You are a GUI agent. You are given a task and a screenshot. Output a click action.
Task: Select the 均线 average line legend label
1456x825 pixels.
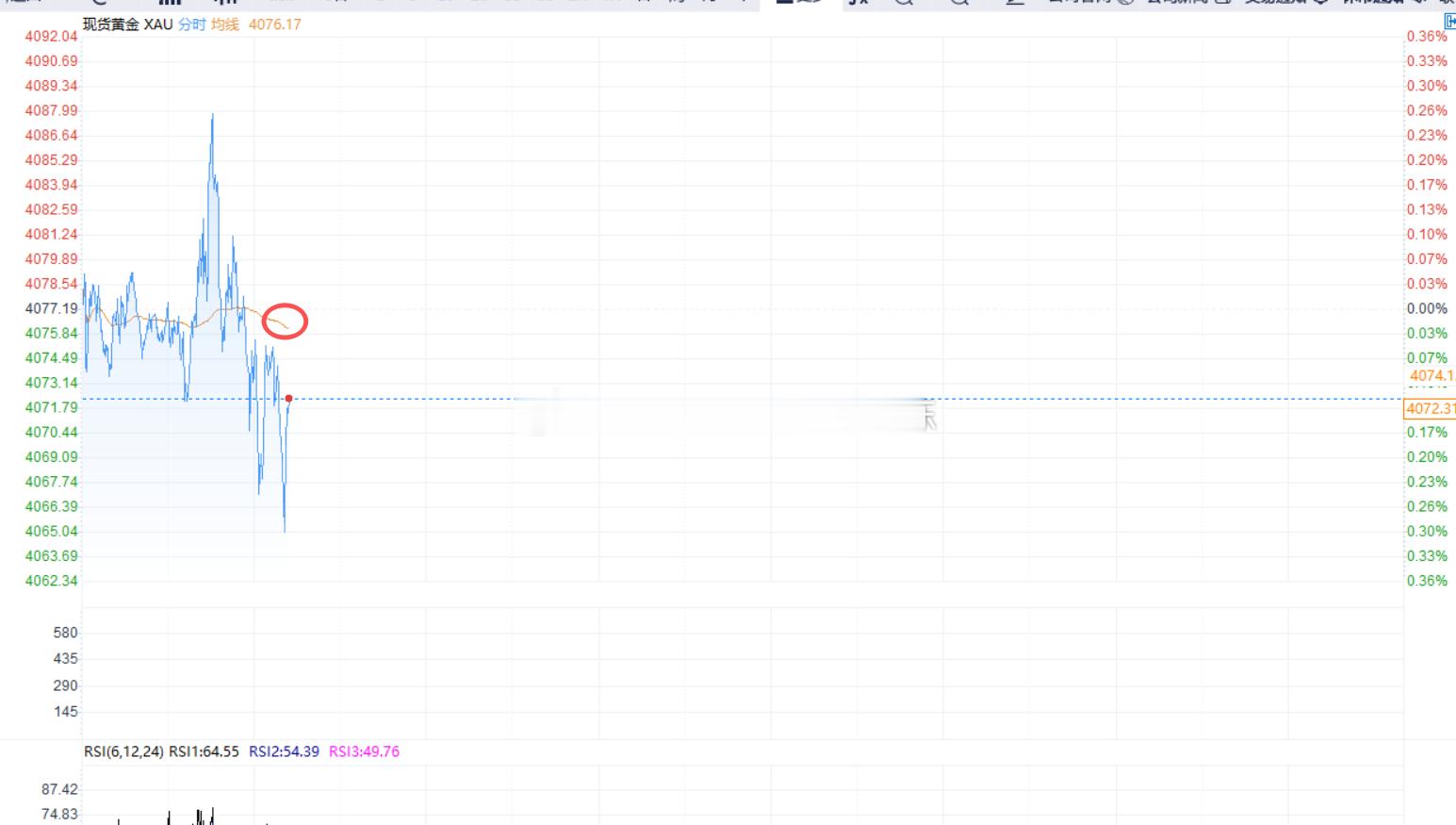(x=225, y=25)
